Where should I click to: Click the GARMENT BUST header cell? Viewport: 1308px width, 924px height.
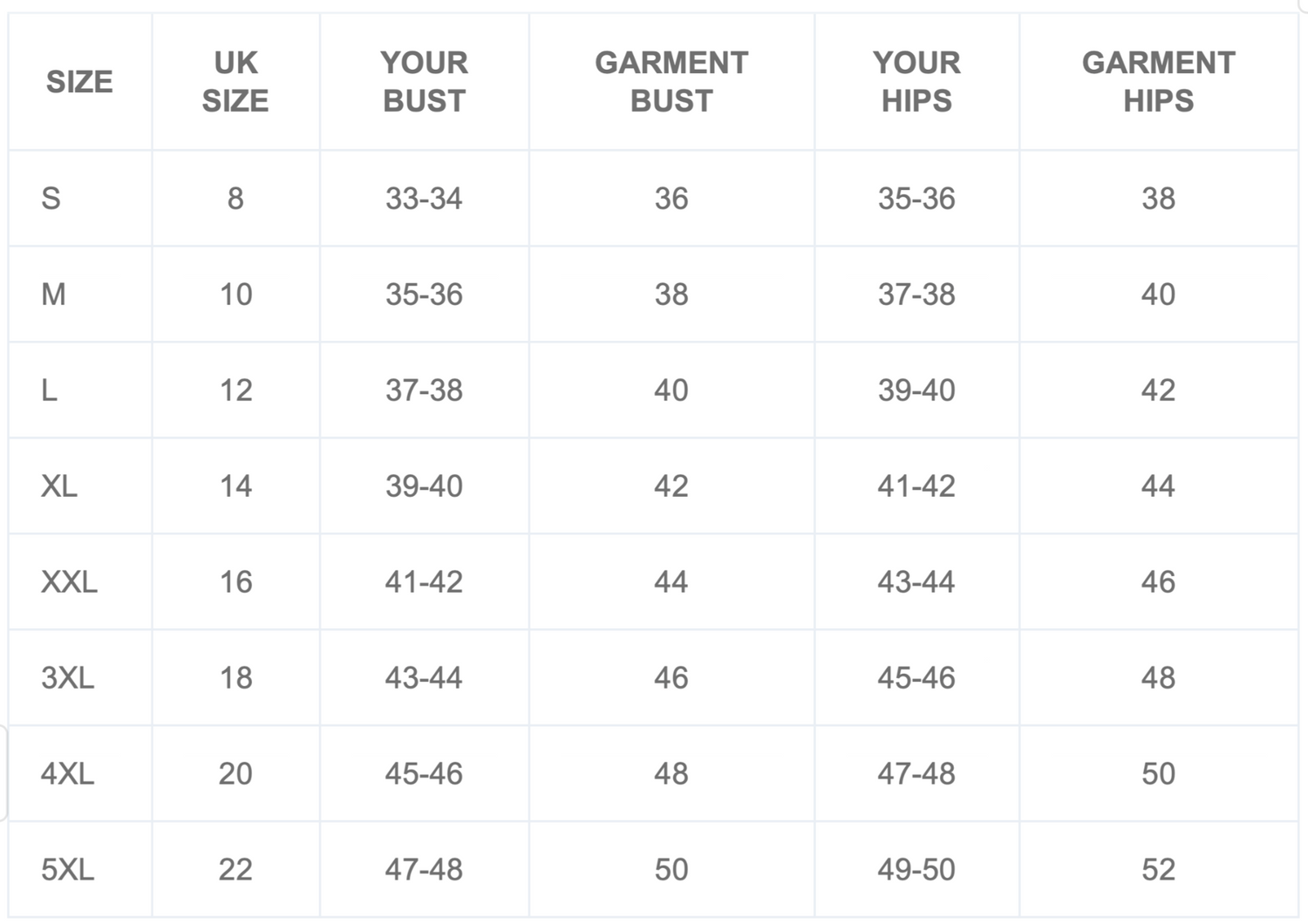[x=671, y=82]
